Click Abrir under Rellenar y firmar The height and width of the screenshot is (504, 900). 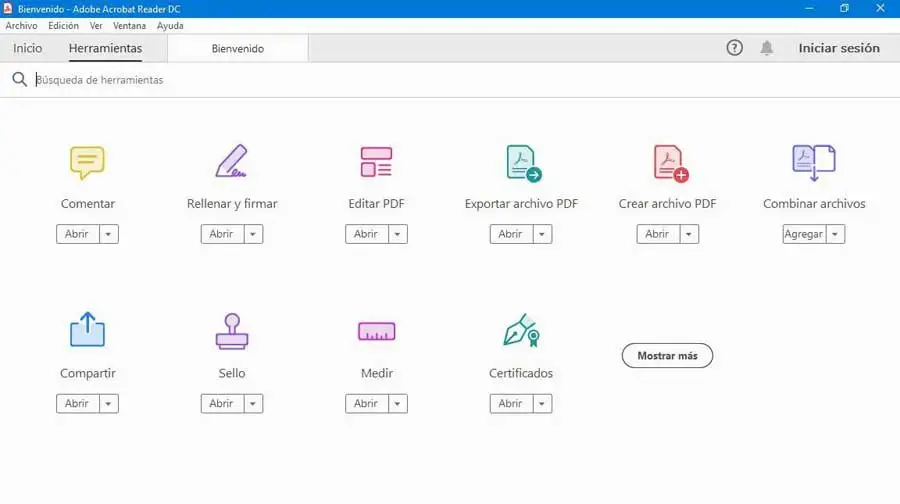click(222, 234)
